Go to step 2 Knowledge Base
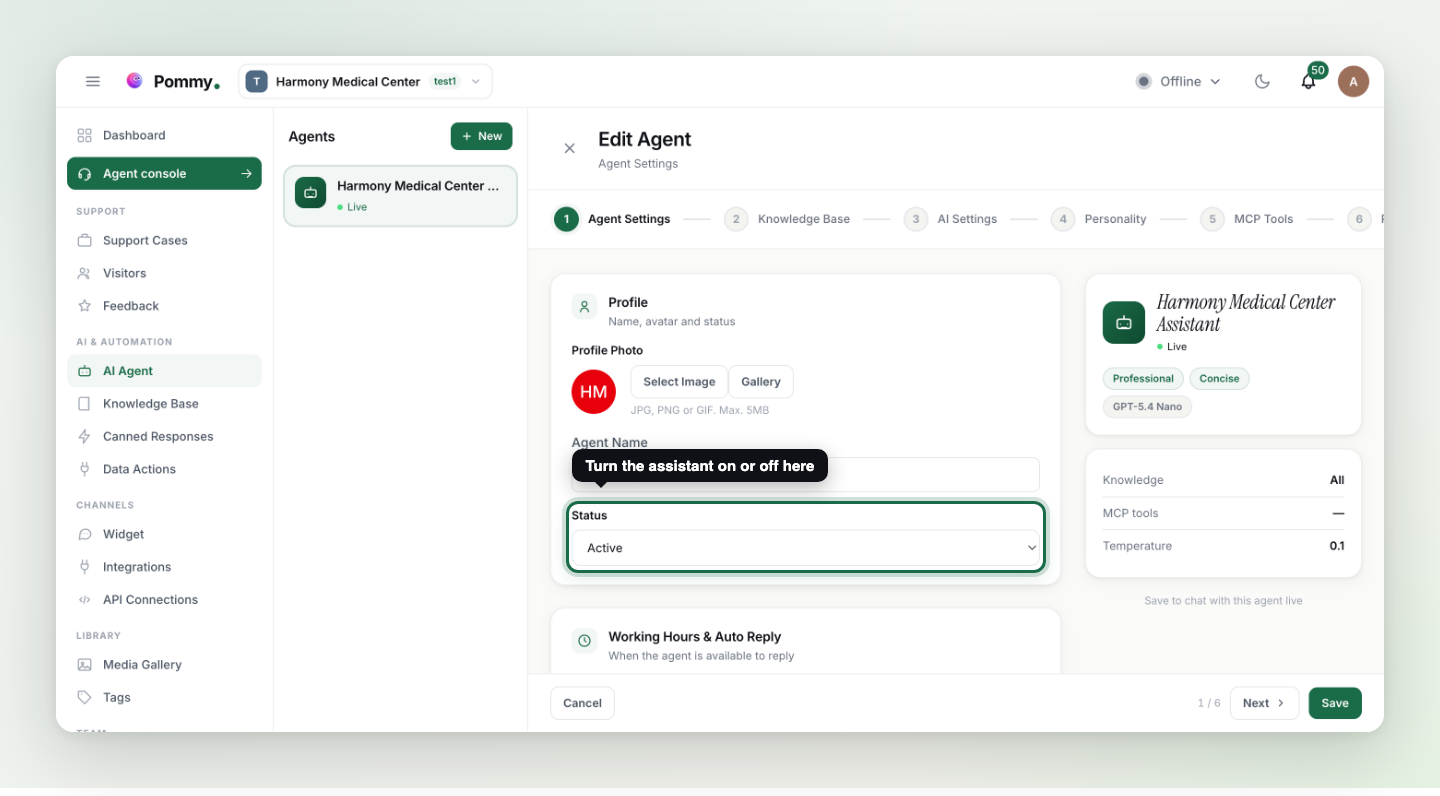The image size is (1440, 796). [x=787, y=219]
